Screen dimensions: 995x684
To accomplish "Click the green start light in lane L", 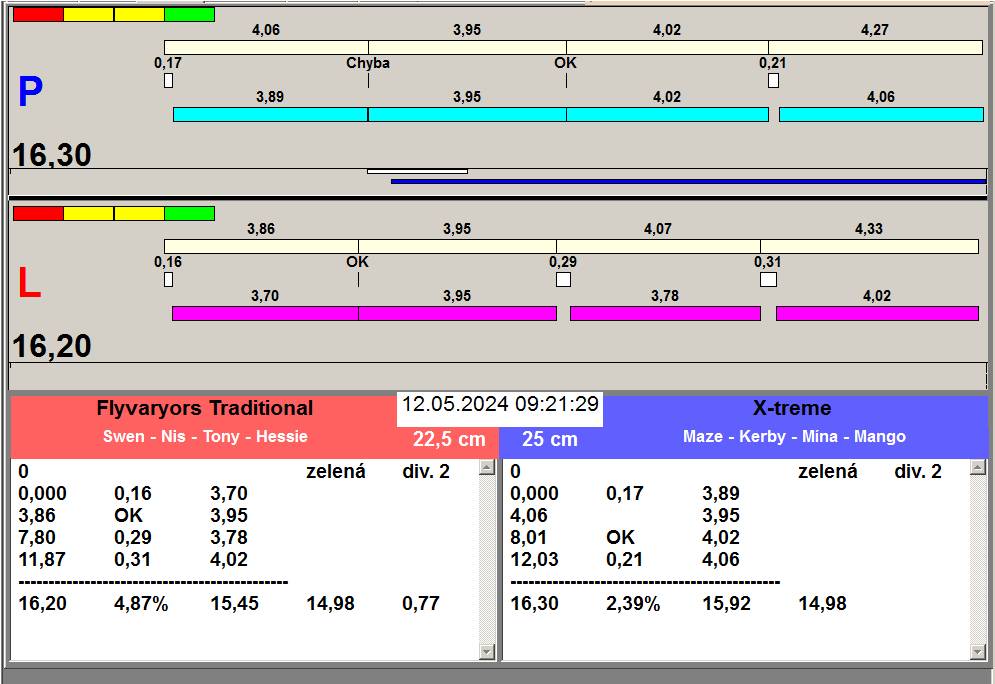I will [x=189, y=214].
